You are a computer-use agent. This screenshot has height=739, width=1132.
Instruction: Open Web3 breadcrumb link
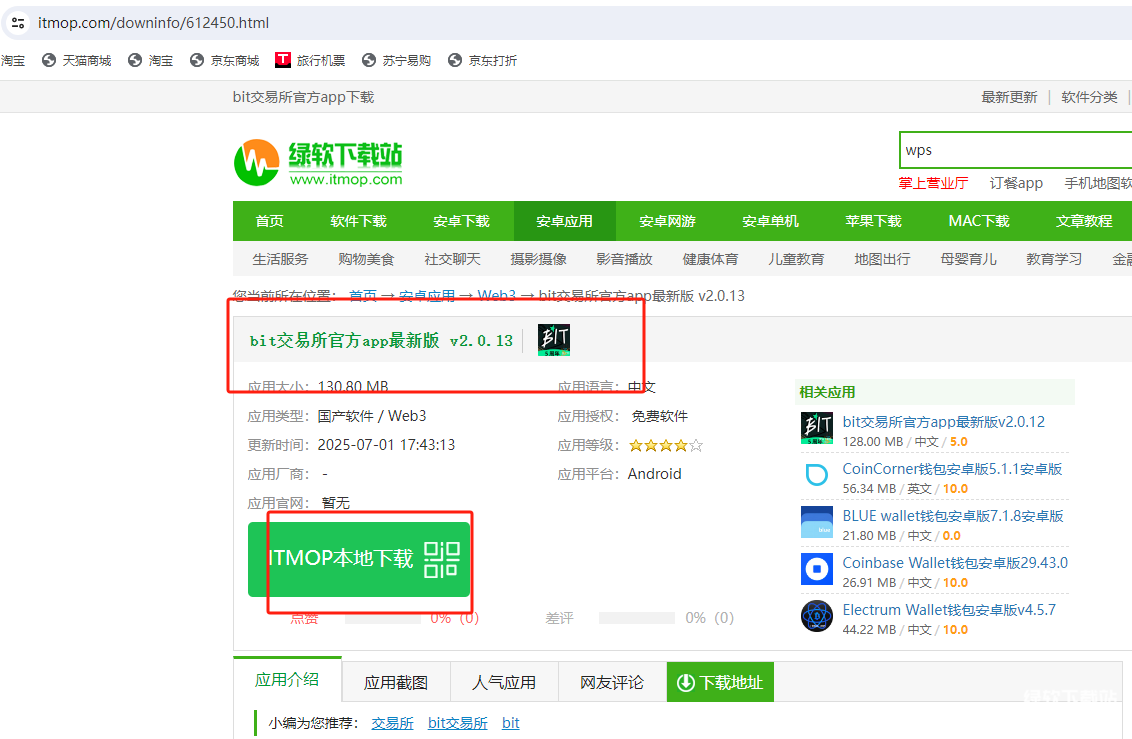tap(496, 296)
